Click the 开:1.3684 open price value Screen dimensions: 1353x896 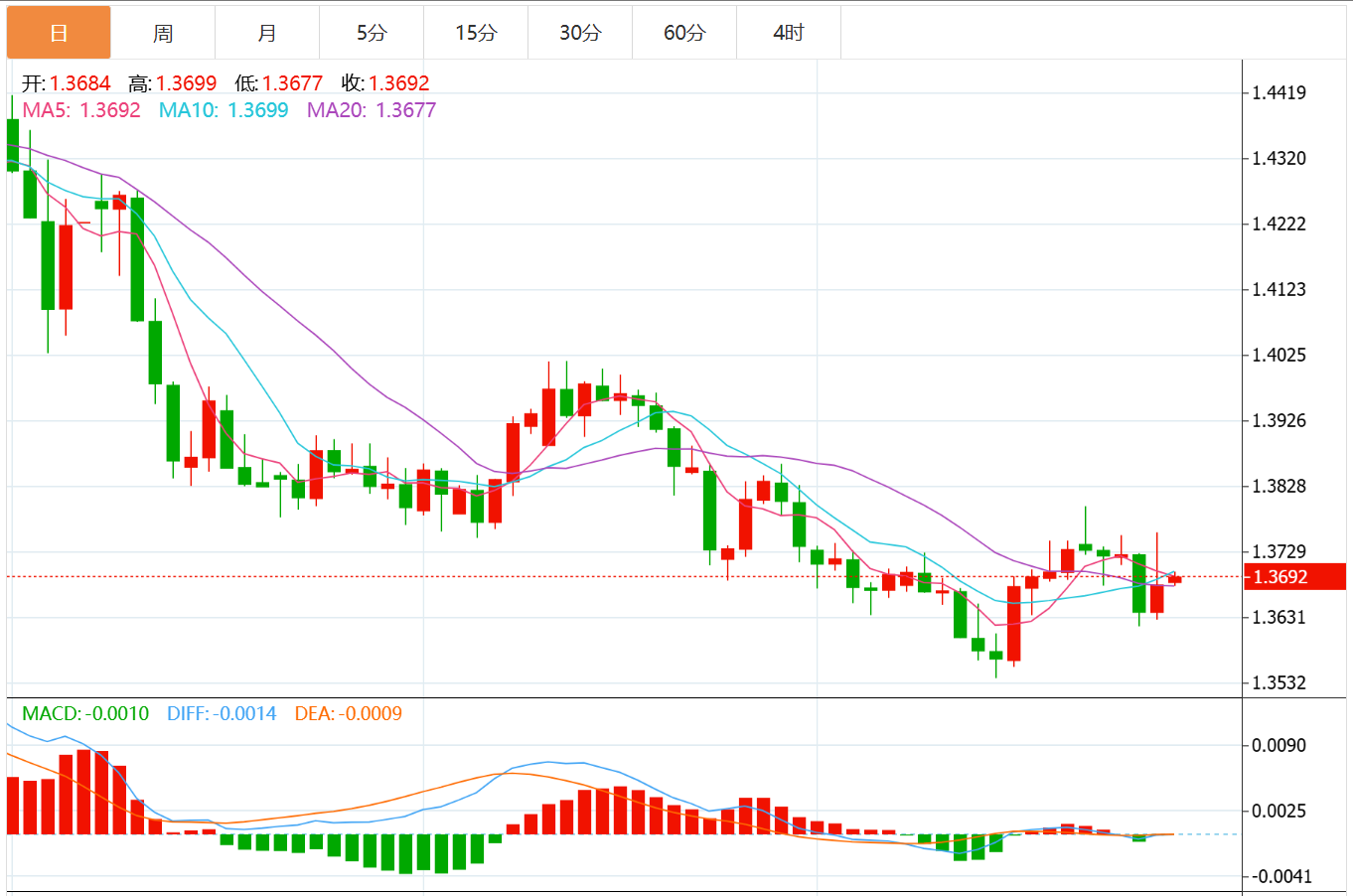click(x=66, y=83)
